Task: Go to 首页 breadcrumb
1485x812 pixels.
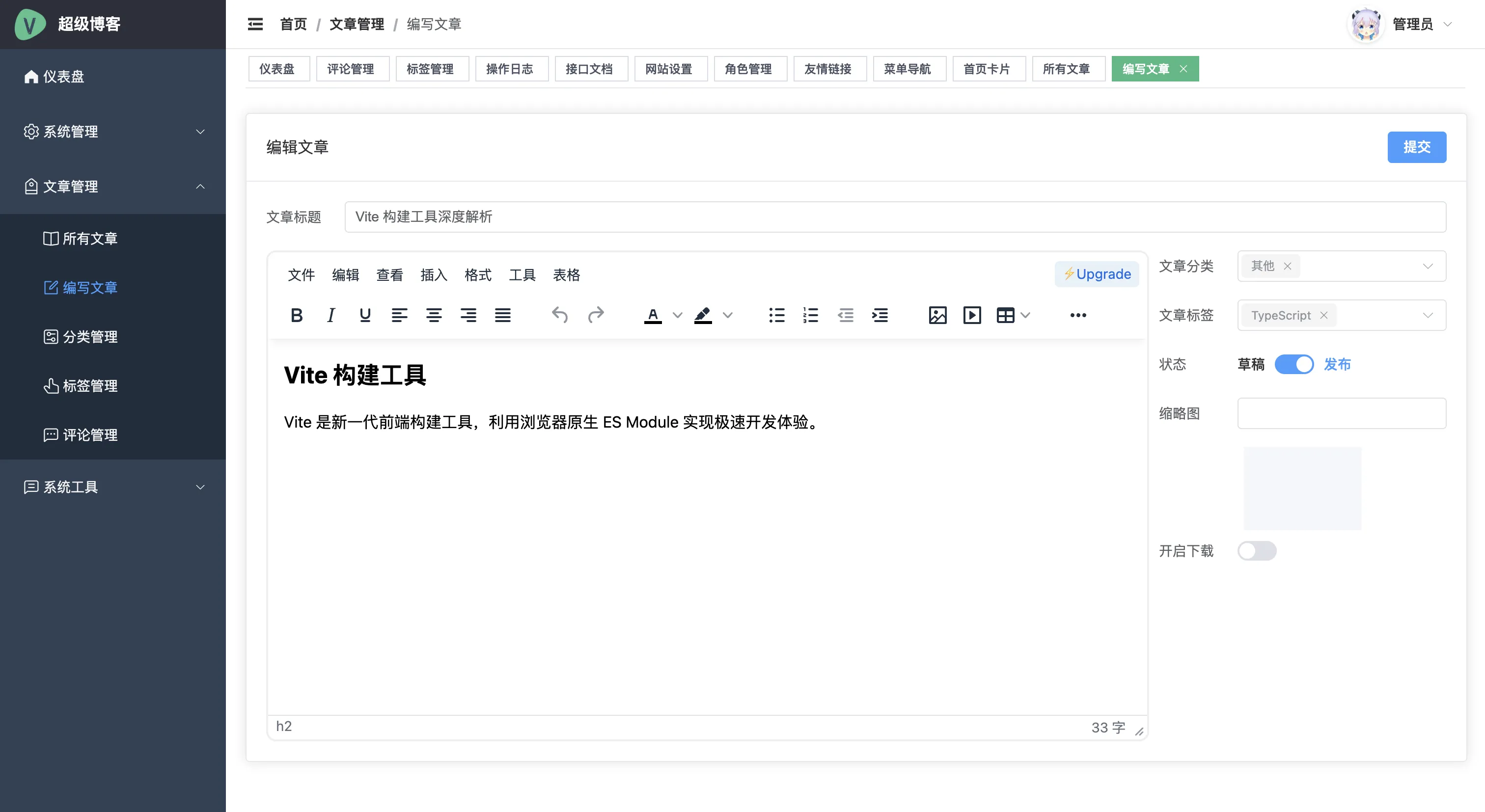Action: [x=294, y=24]
